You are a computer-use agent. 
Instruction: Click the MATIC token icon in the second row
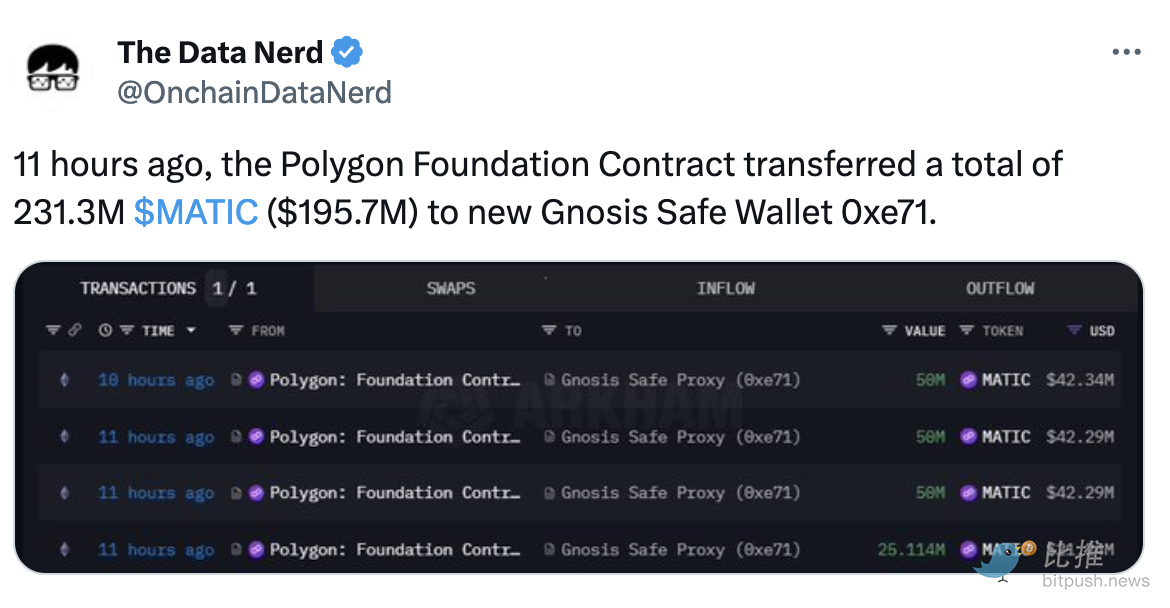pos(968,437)
